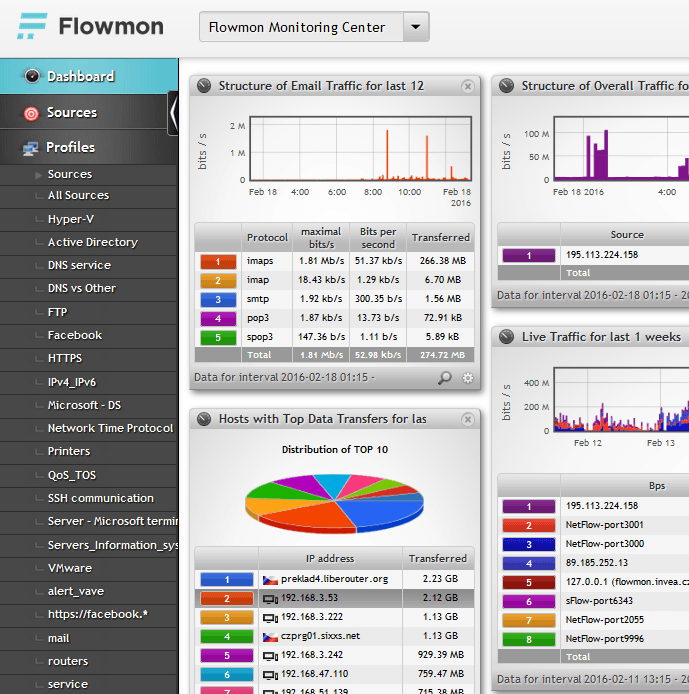Screen dimensions: 689x694
Task: Expand the Sources tree node under Profiles
Action: (x=38, y=174)
